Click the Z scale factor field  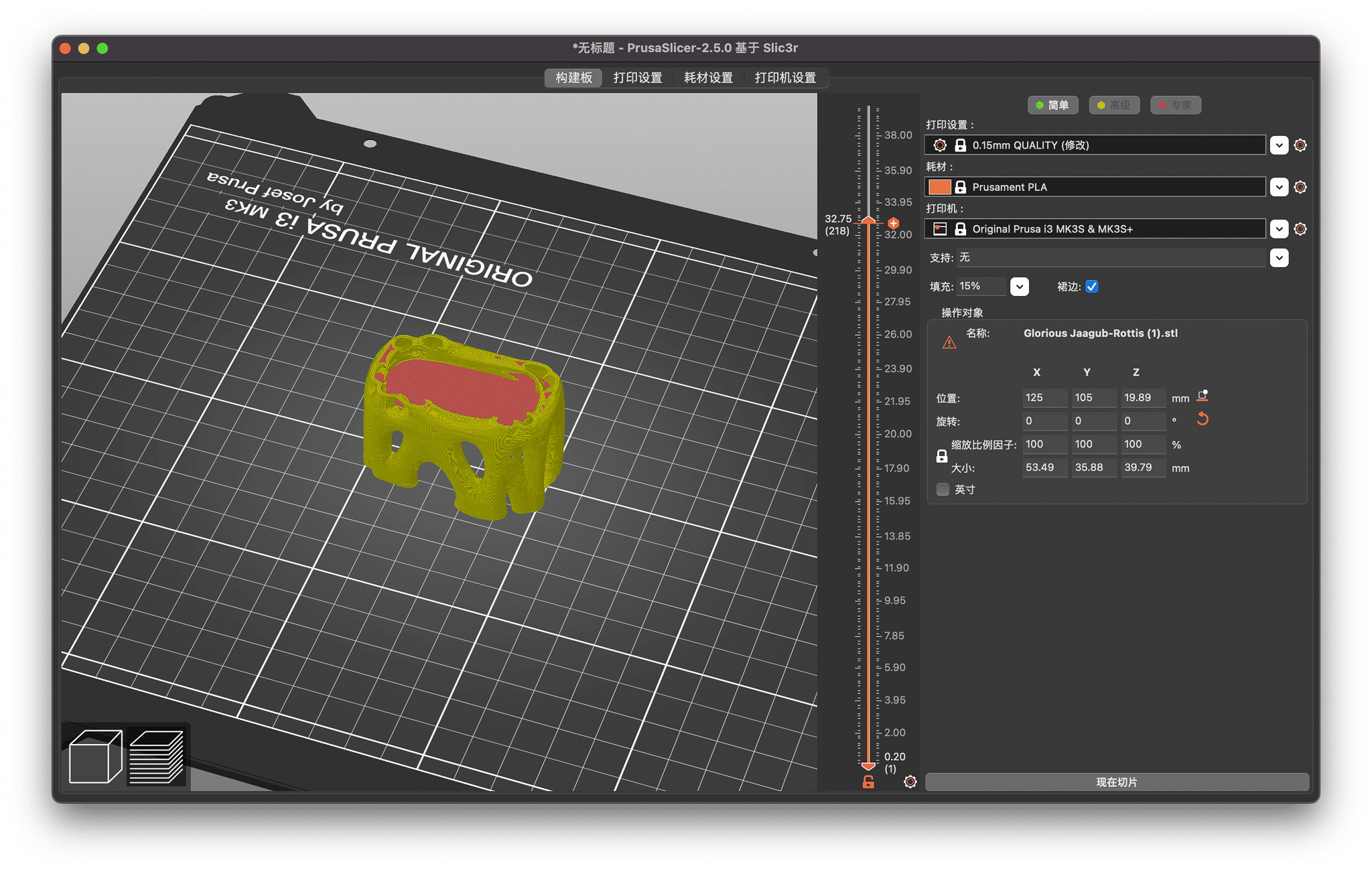coord(1143,444)
